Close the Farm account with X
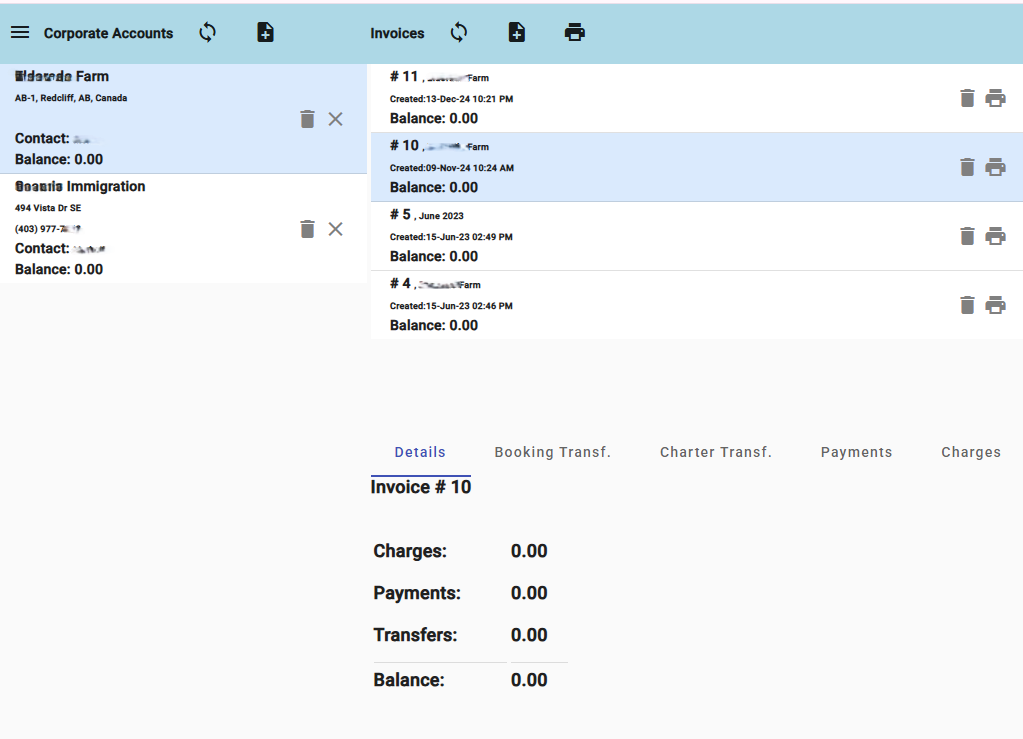Viewport: 1023px width, 739px height. (335, 119)
